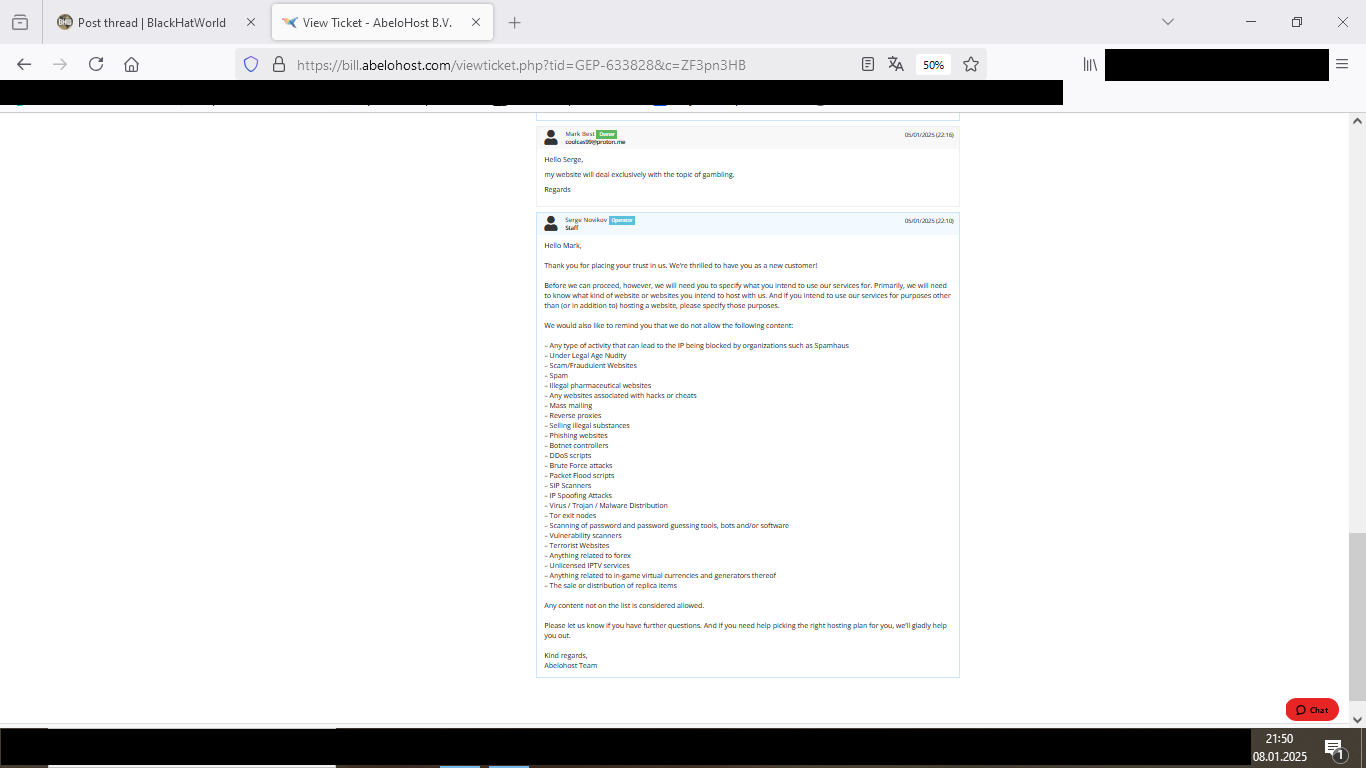
Task: Click the 'Mass mailing' list line
Action: [568, 406]
